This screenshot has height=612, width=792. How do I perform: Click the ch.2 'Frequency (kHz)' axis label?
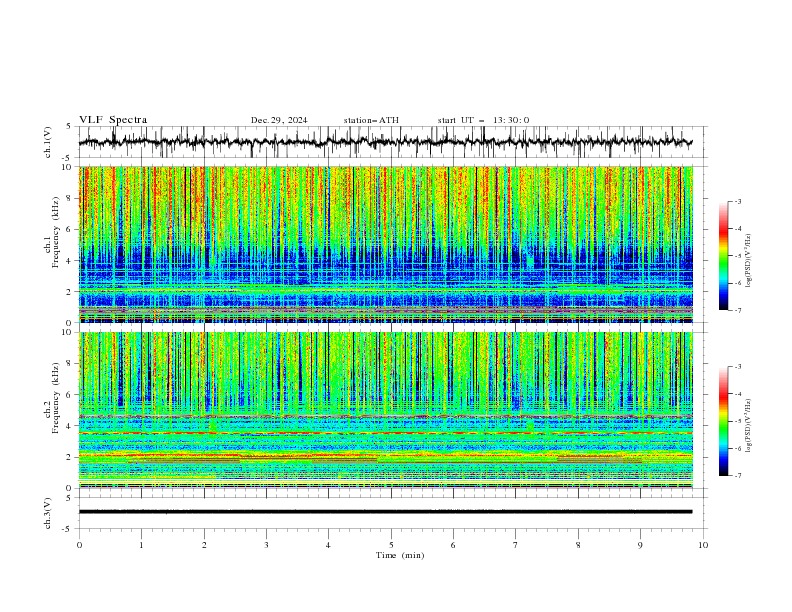[55, 398]
